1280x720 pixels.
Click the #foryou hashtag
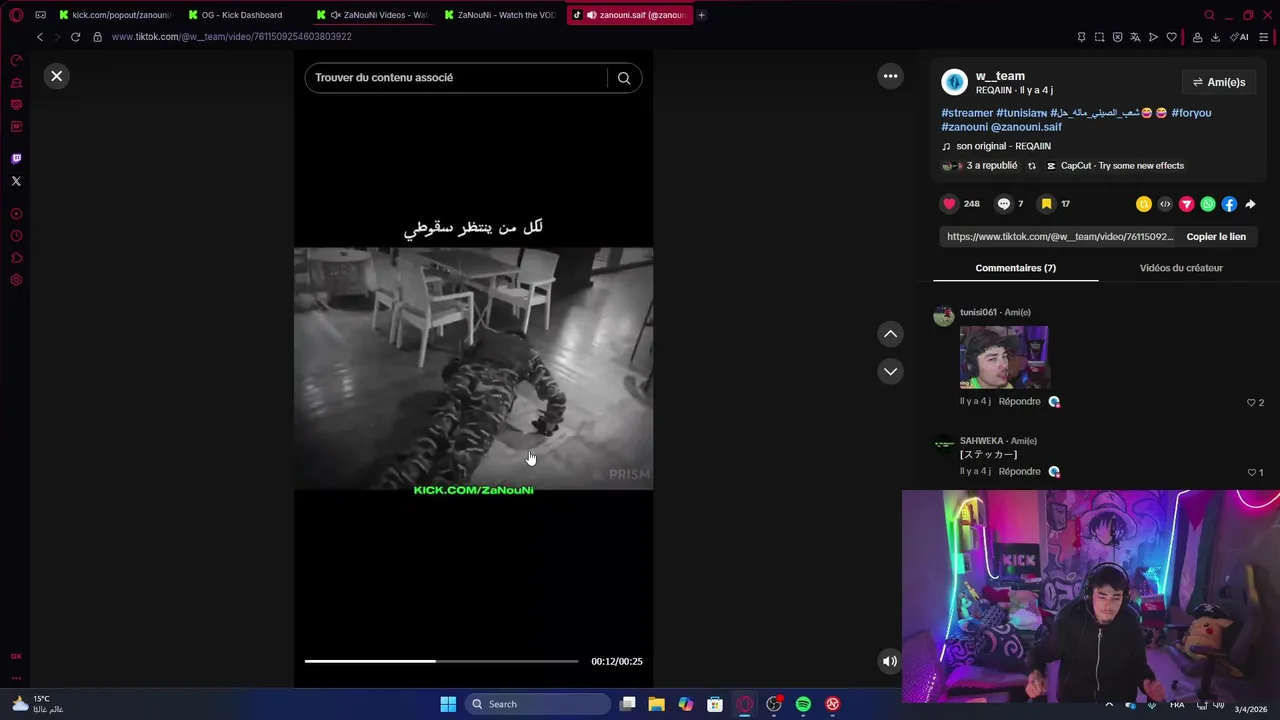[x=1191, y=113]
